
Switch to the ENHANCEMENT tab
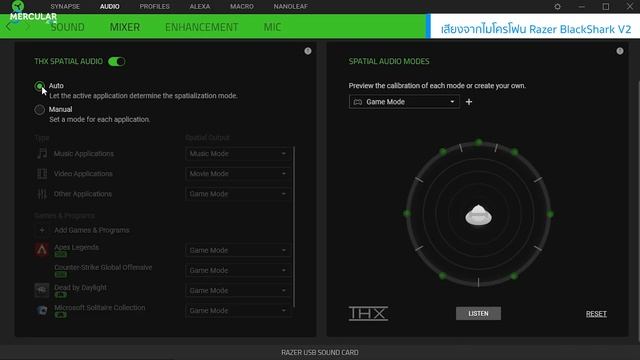click(x=202, y=27)
